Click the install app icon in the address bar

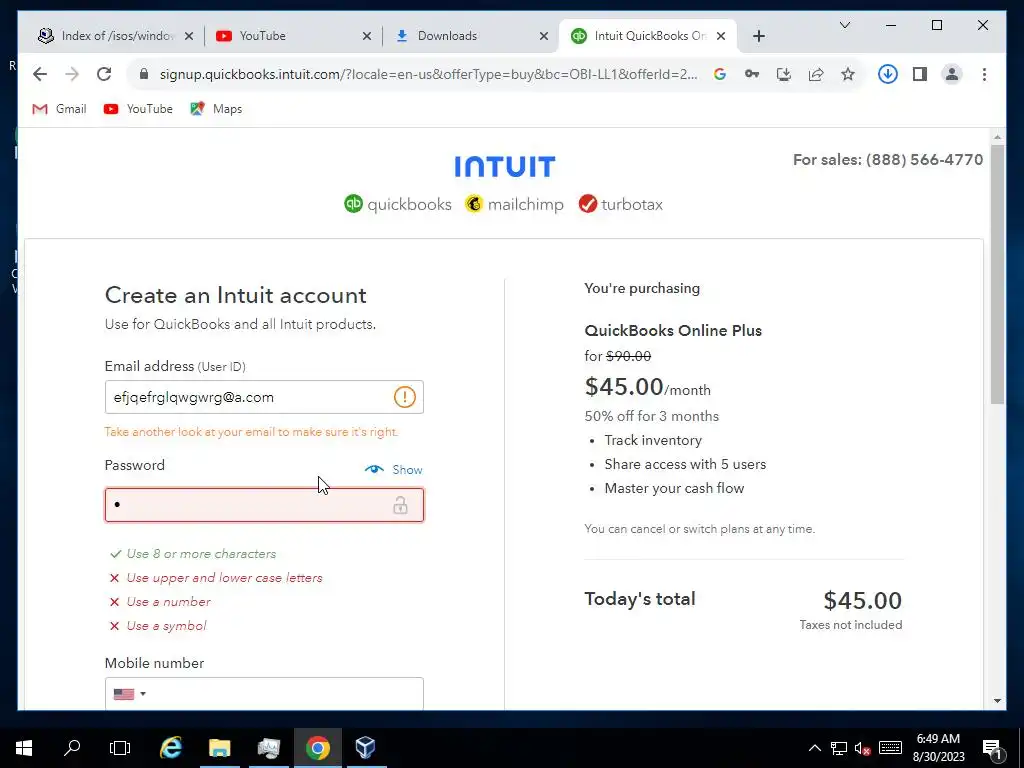point(784,74)
